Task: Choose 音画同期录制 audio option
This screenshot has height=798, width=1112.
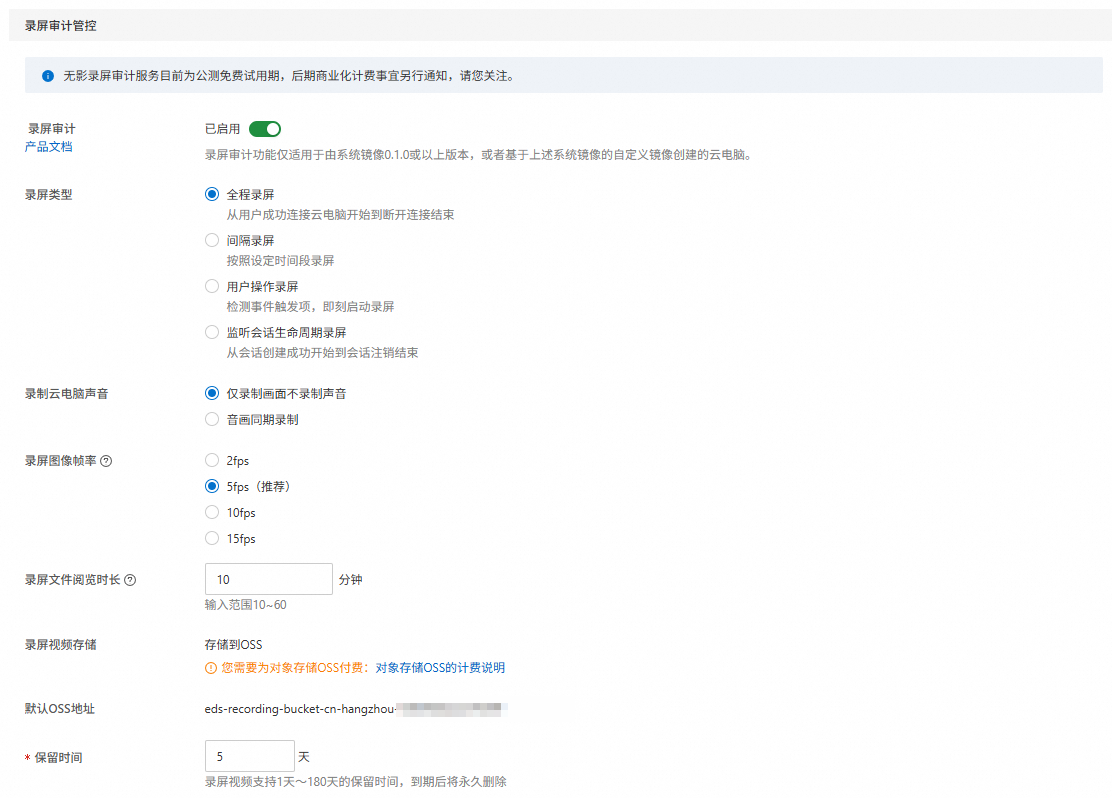Action: point(211,418)
